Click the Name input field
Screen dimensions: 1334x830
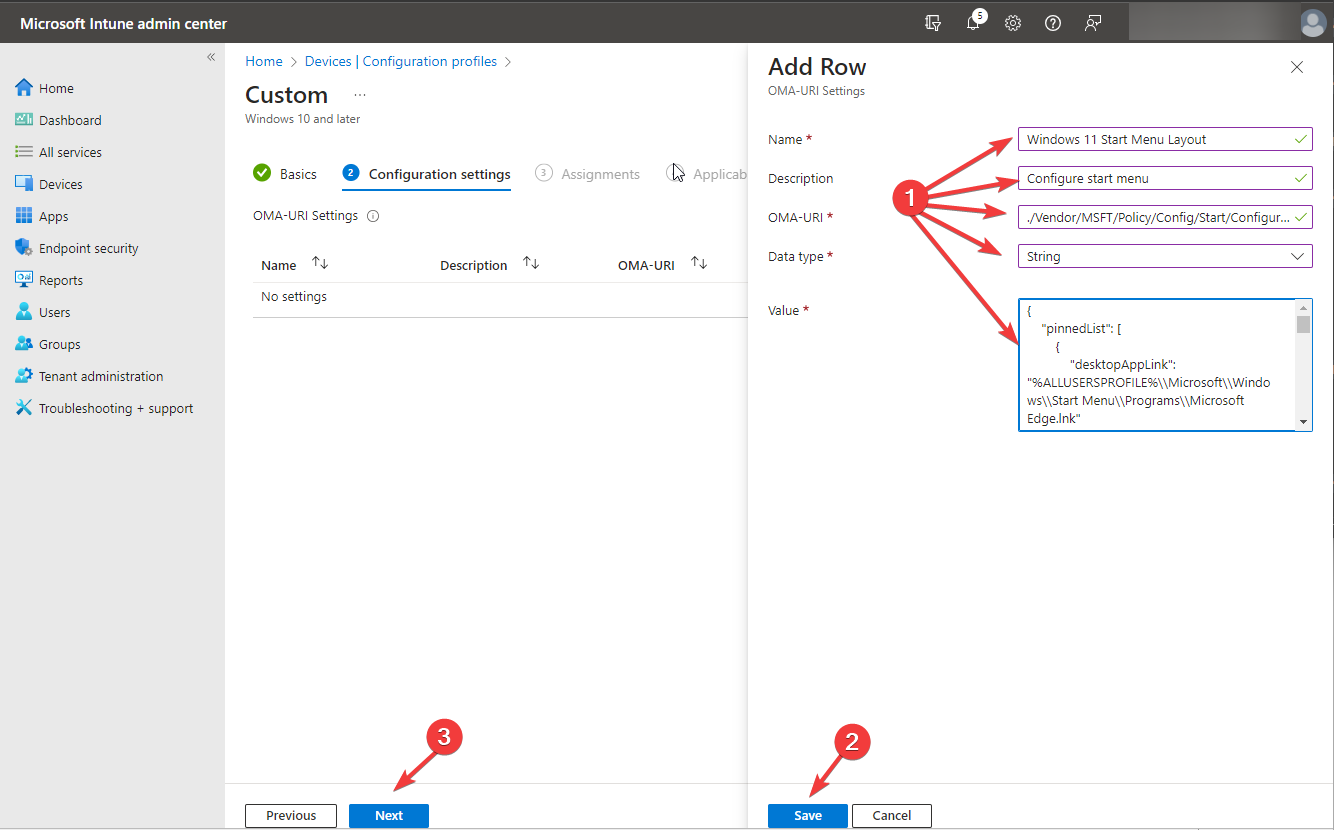coord(1165,139)
